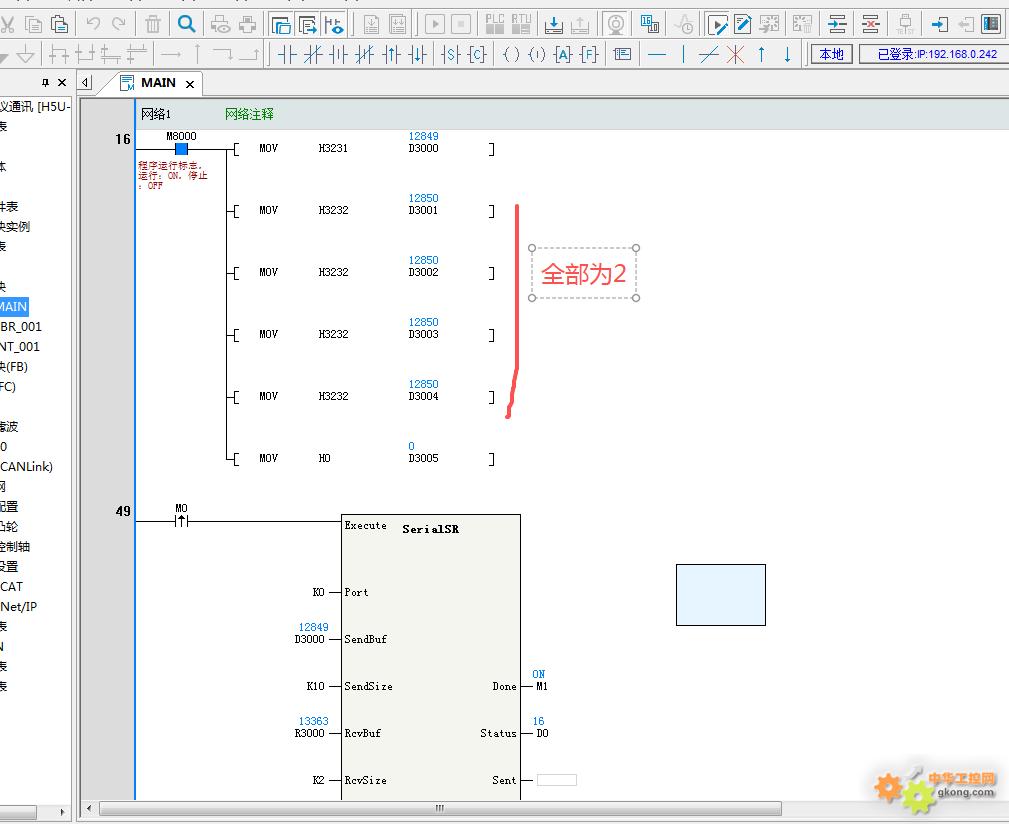Click the paste clipboard icon
This screenshot has width=1009, height=824.
pyautogui.click(x=60, y=24)
